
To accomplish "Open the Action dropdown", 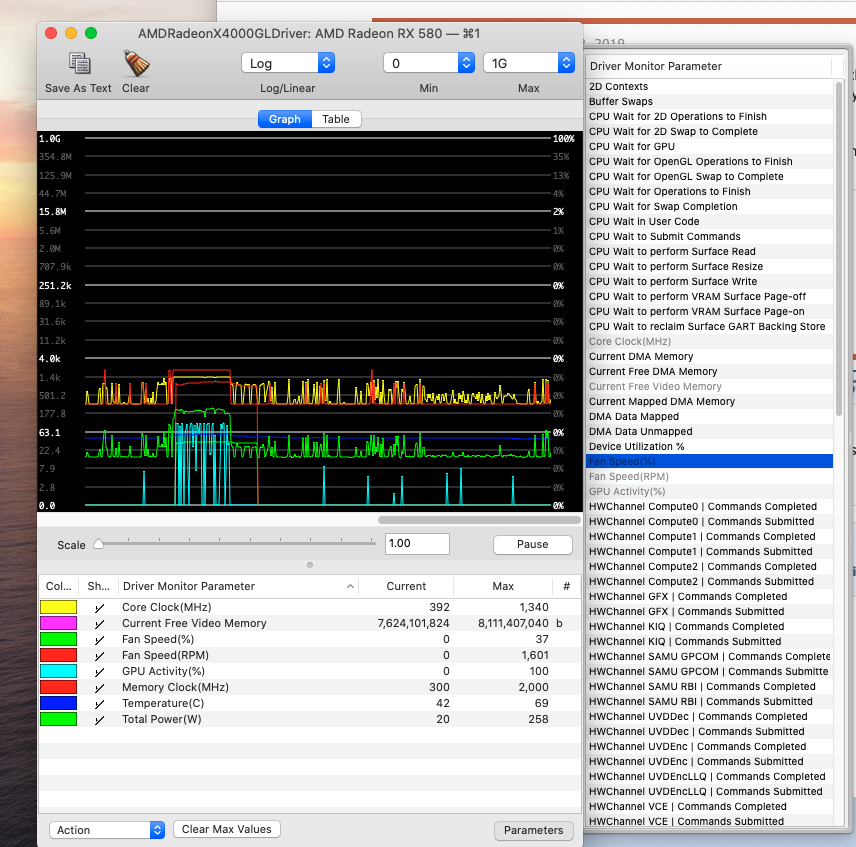I will pos(107,830).
